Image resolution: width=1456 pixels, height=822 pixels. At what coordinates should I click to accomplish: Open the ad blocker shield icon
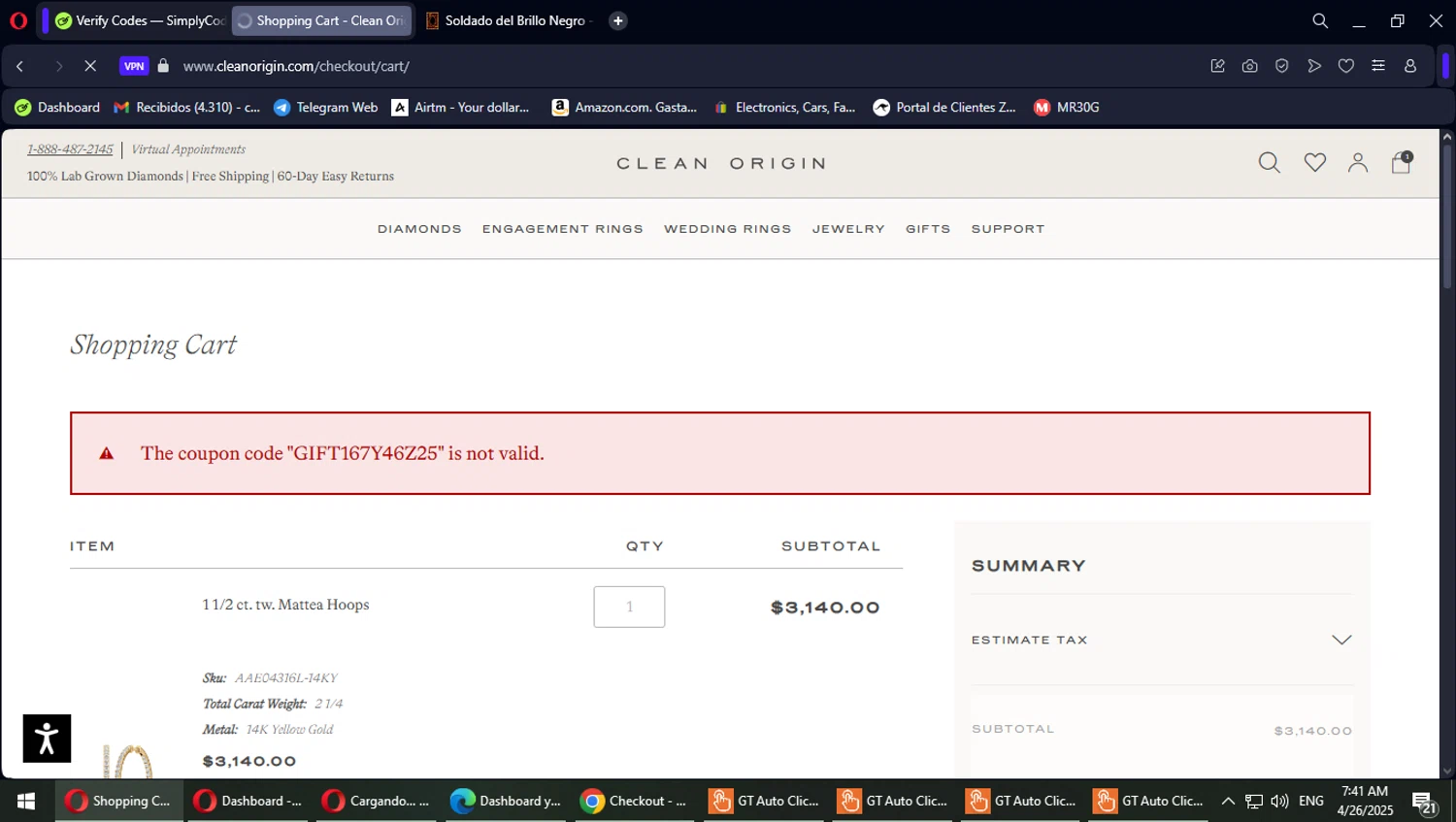click(x=1281, y=66)
